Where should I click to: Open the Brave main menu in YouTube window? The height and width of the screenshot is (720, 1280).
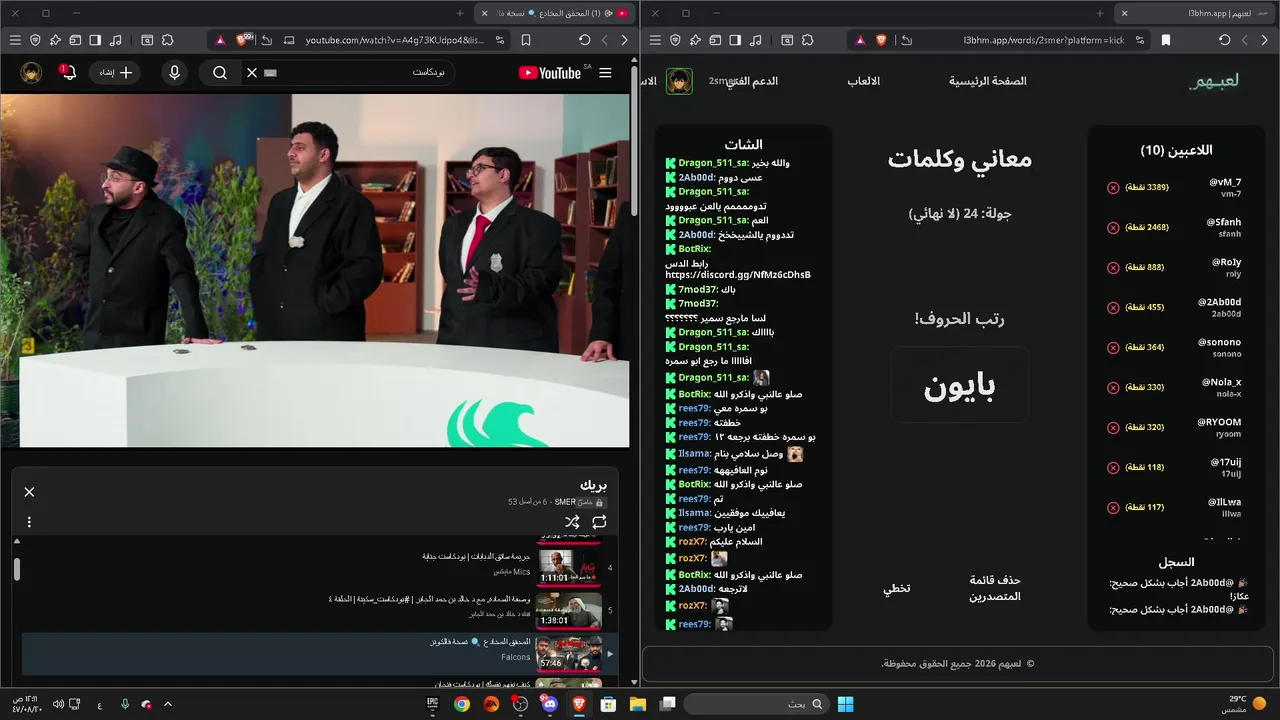pos(15,40)
